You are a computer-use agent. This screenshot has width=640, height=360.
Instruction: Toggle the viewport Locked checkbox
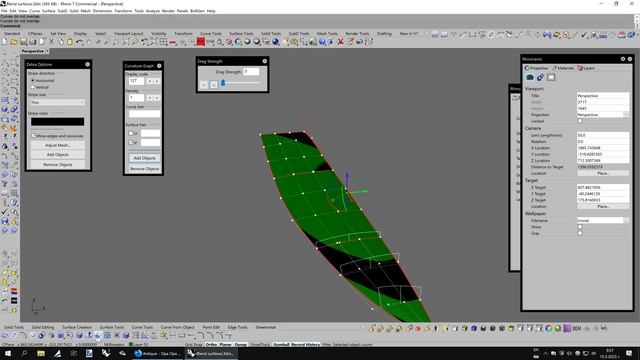pyautogui.click(x=580, y=121)
